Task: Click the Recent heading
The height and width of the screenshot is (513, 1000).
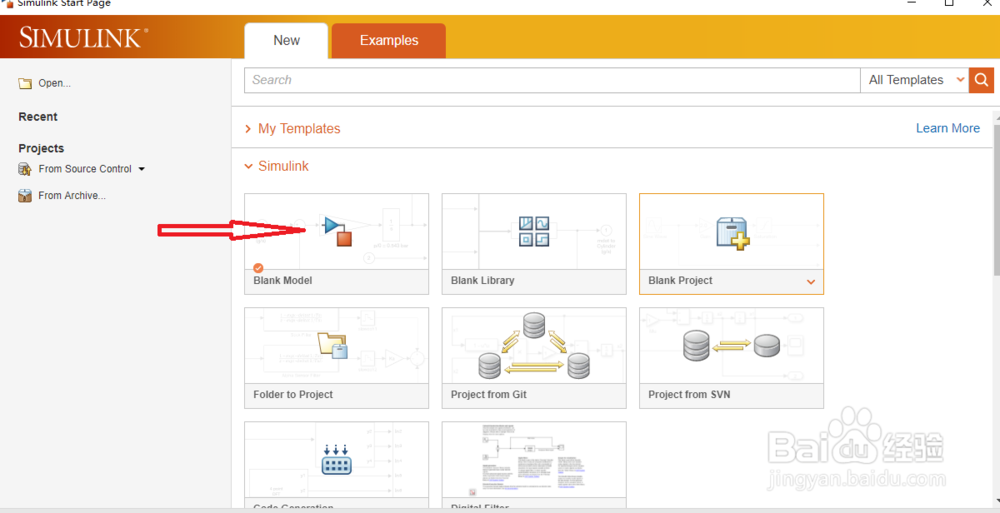Action: [x=38, y=117]
